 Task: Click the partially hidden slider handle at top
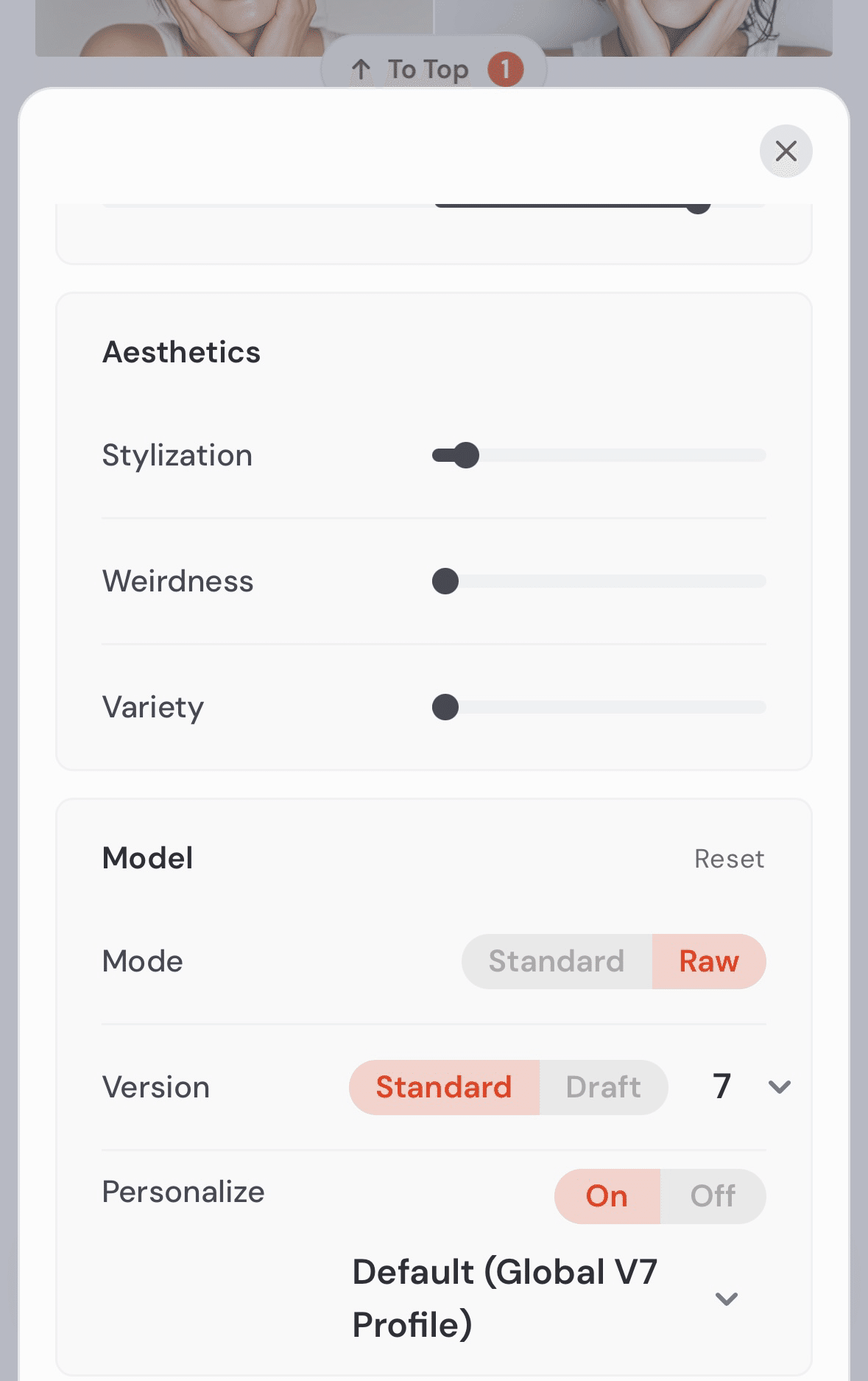(698, 206)
